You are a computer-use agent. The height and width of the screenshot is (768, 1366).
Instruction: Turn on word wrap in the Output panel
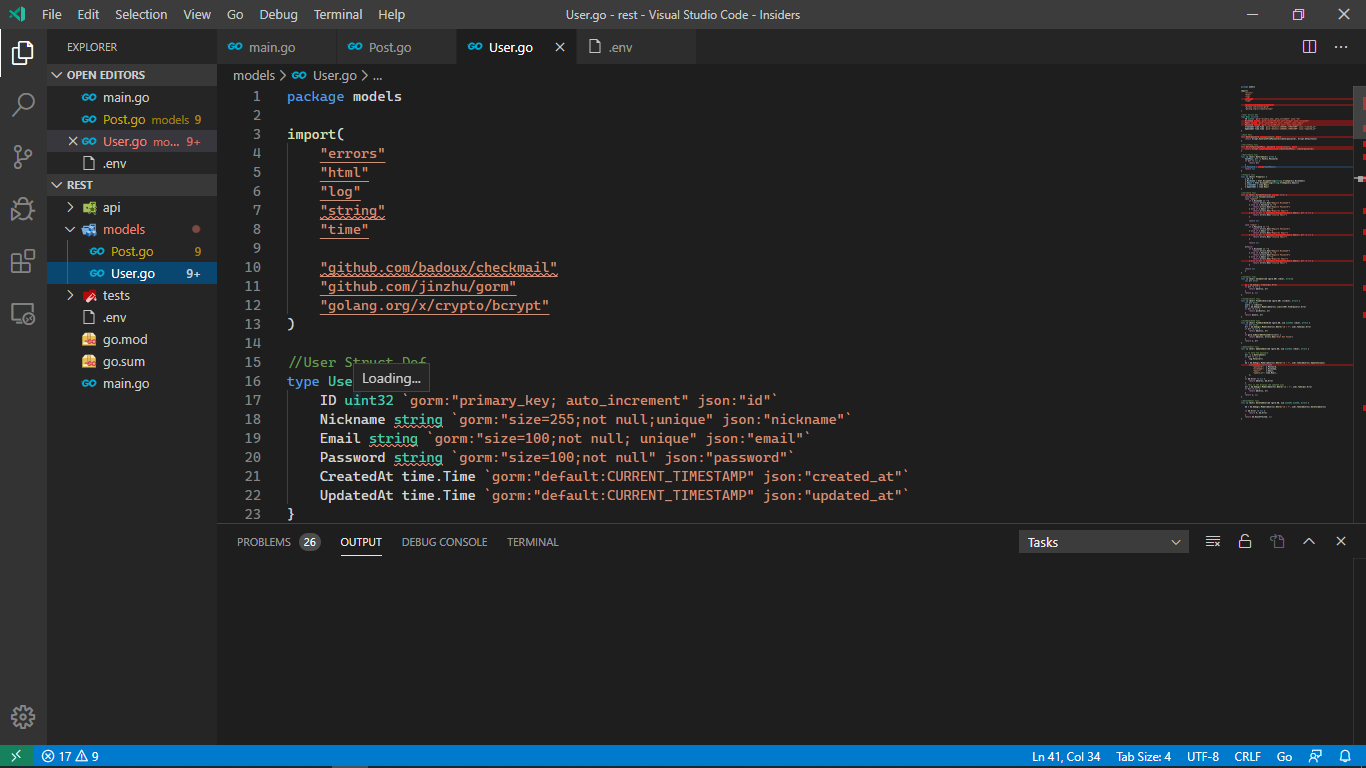[1277, 541]
